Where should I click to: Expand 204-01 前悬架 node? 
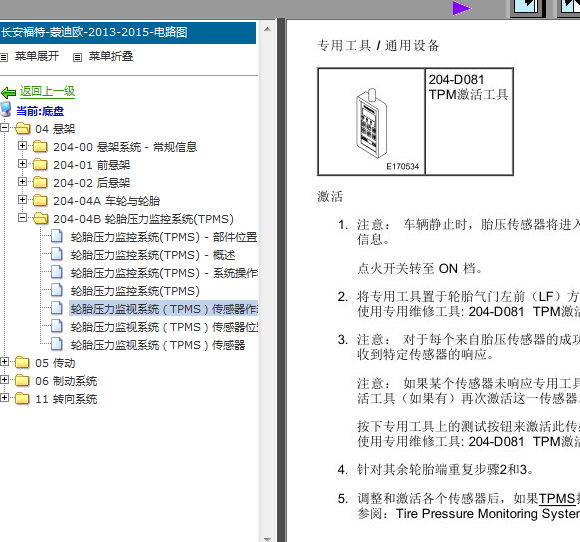(22, 164)
